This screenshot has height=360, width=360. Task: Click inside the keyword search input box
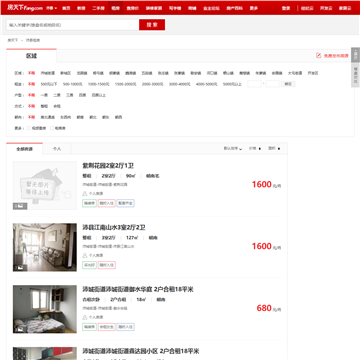click(73, 25)
